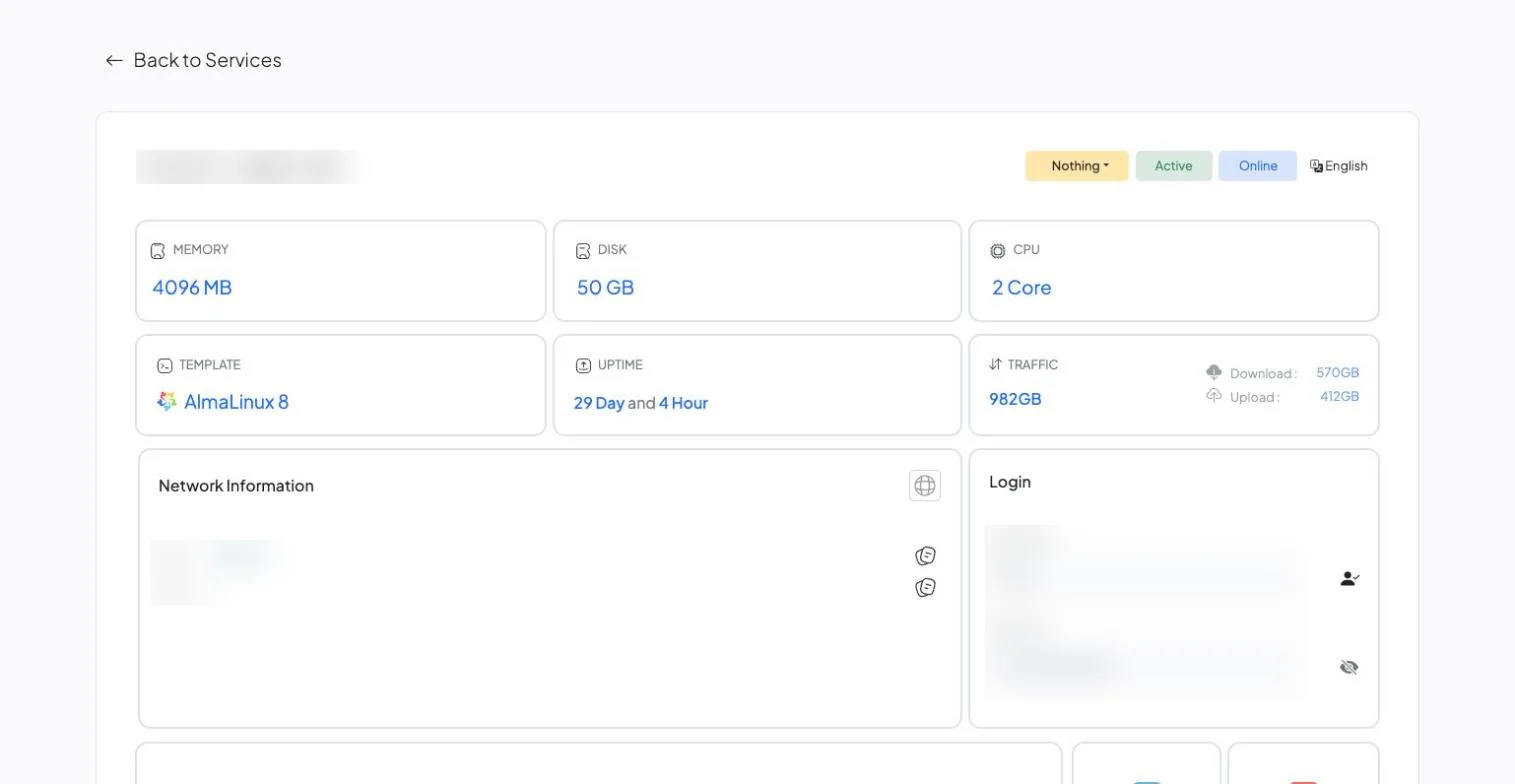1515x784 pixels.
Task: Click the AlmaLinux logo icon
Action: [x=167, y=402]
